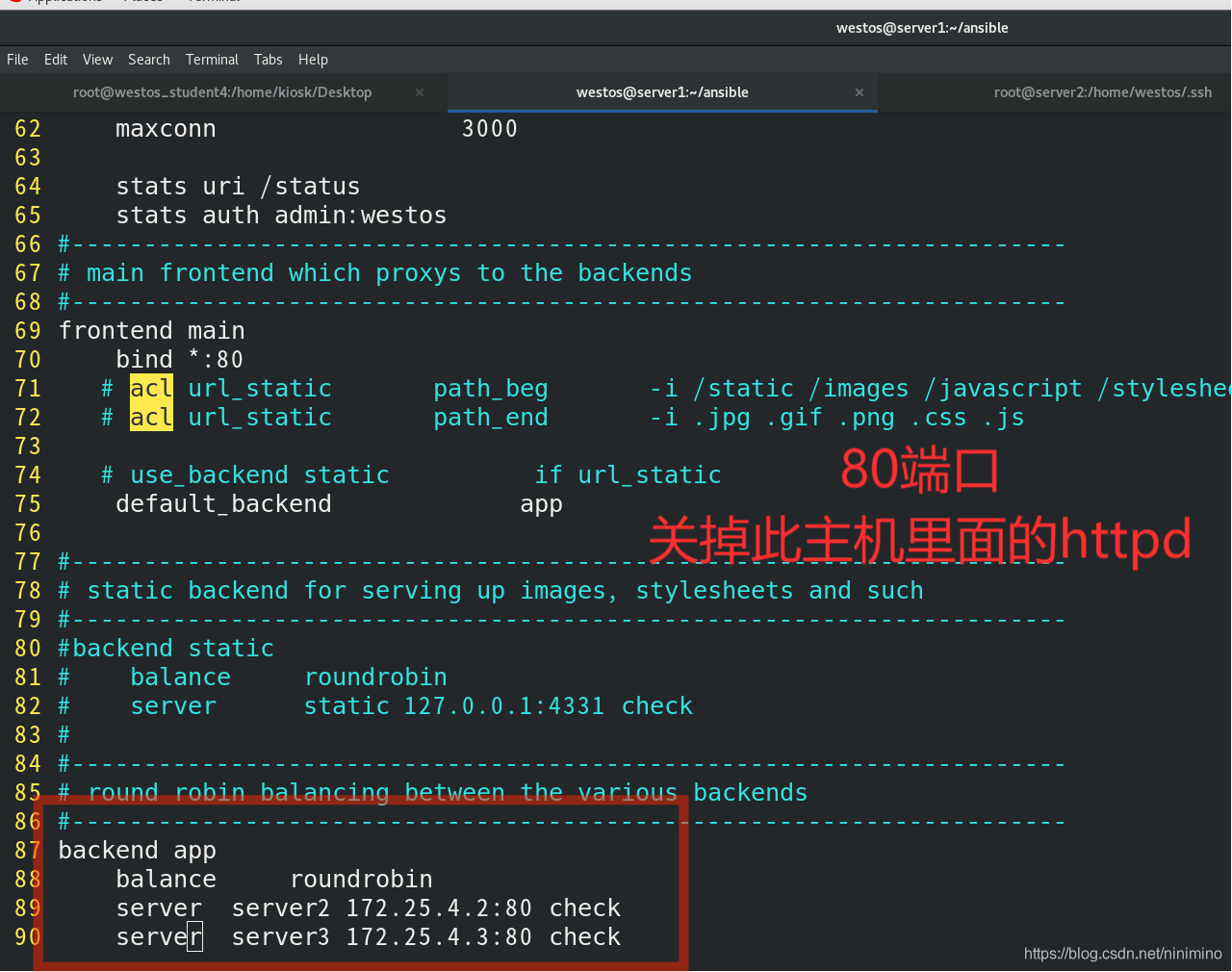Click the comment 'main frontend which proxys' line

click(x=375, y=273)
